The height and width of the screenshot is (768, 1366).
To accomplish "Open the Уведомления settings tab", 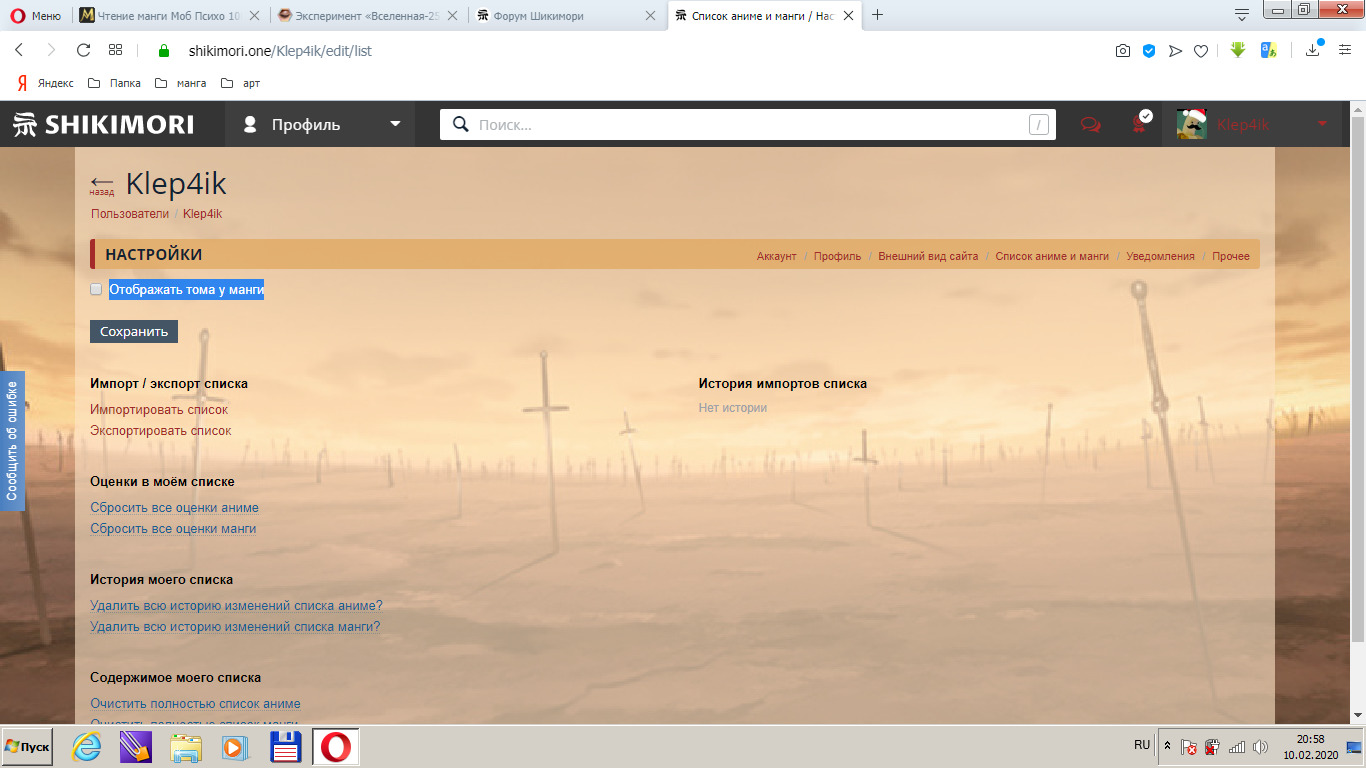I will (1160, 256).
